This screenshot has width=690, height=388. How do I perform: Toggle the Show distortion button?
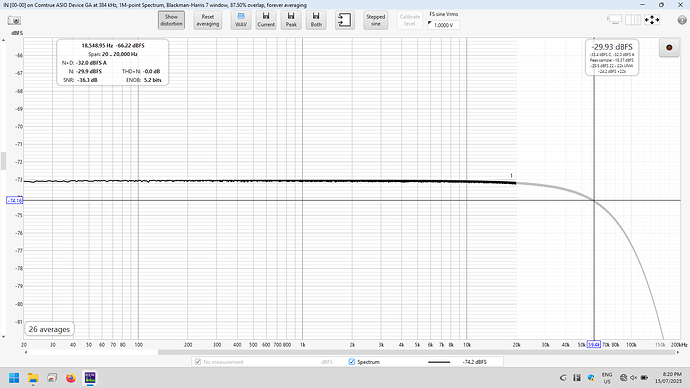(171, 20)
